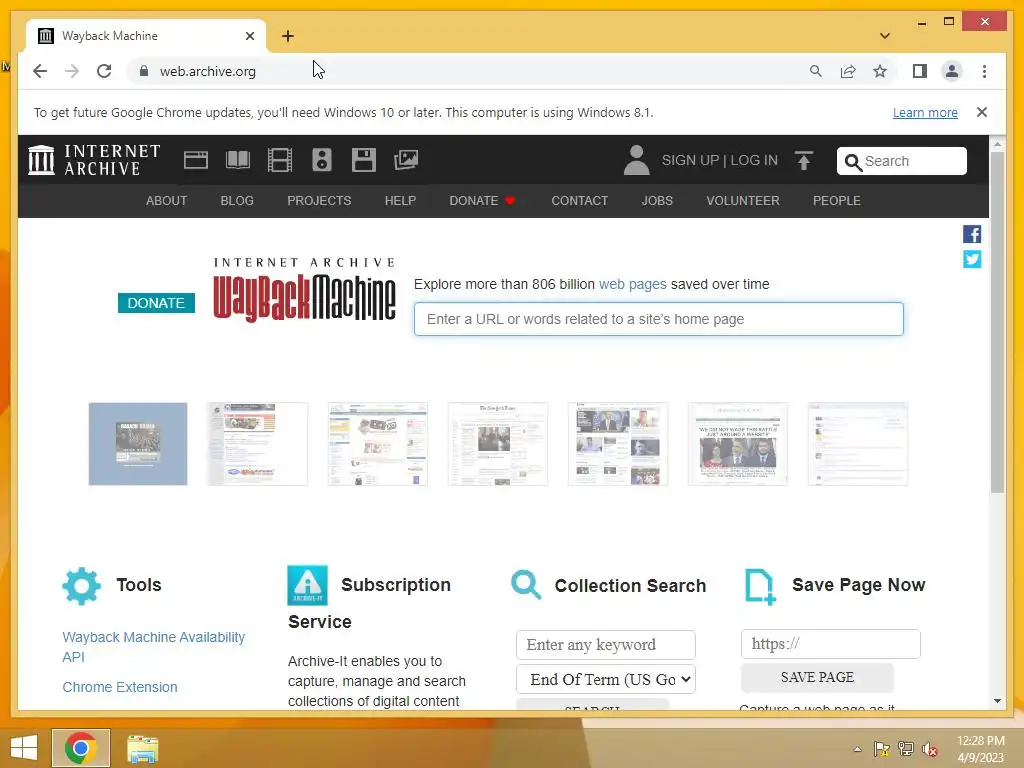Open the Internet Archive home logo
Screen dimensions: 1024x768
95,160
